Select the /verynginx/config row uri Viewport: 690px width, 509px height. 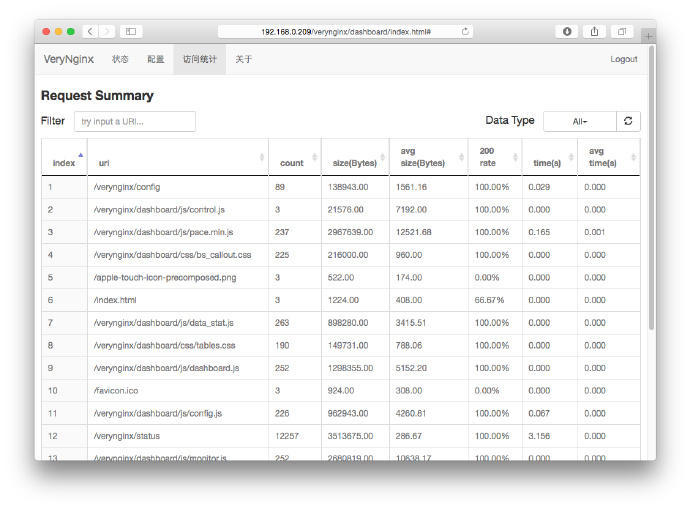pos(127,187)
